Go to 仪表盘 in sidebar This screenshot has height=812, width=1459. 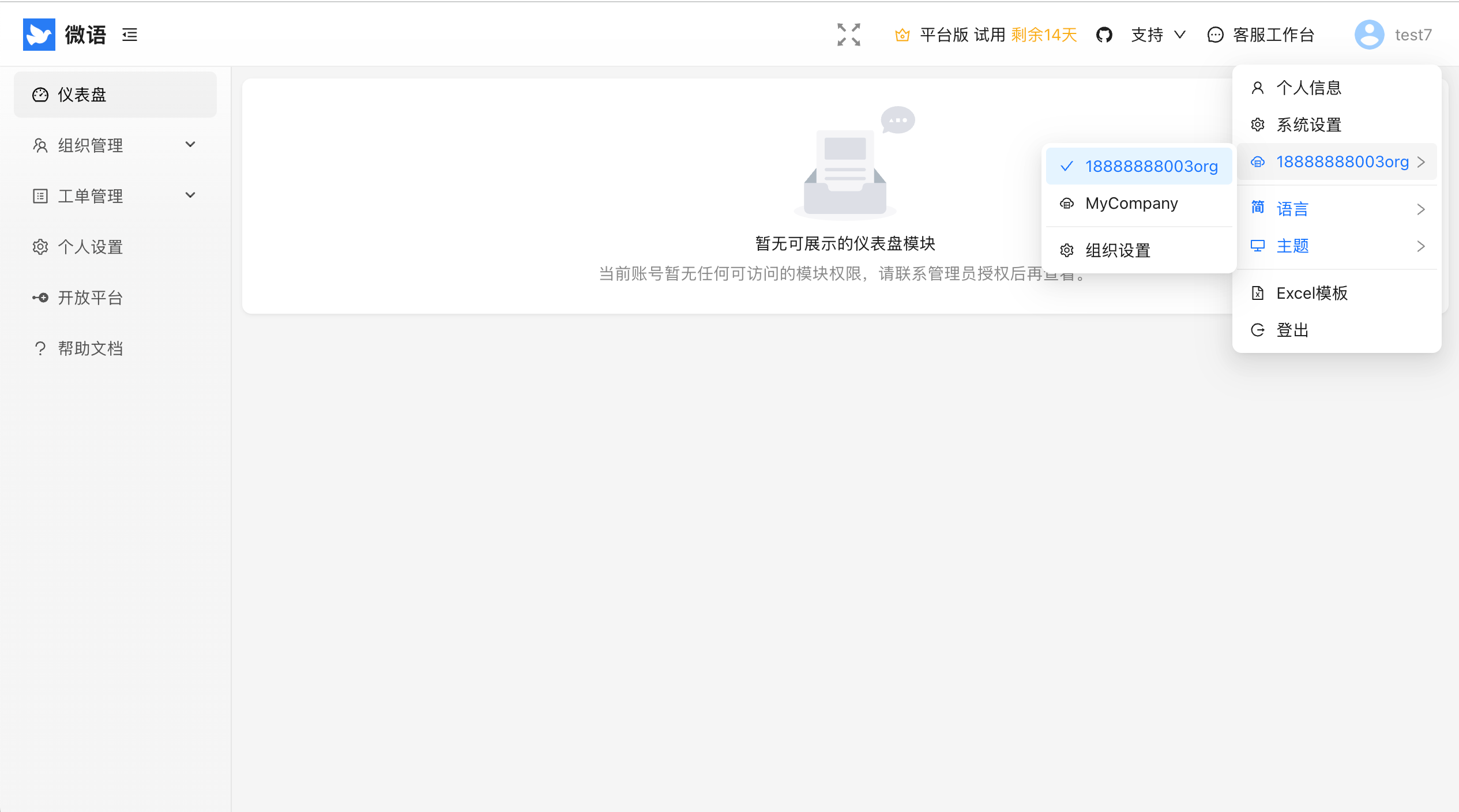pyautogui.click(x=115, y=95)
